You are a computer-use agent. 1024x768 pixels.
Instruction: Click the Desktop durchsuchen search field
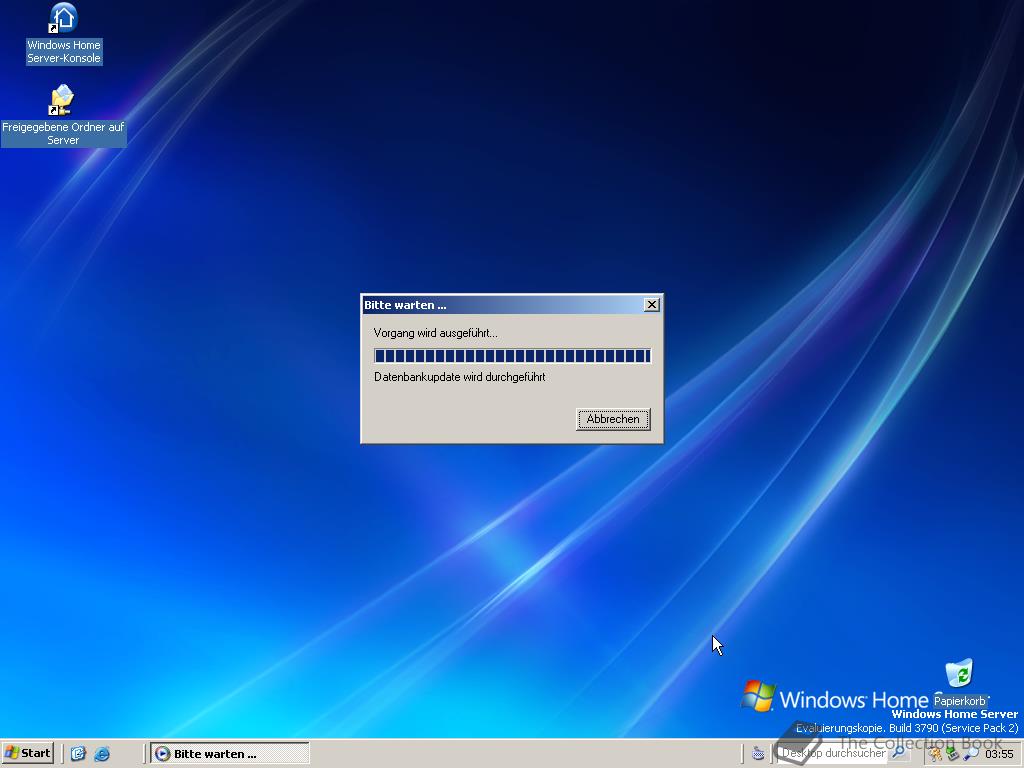pos(832,753)
